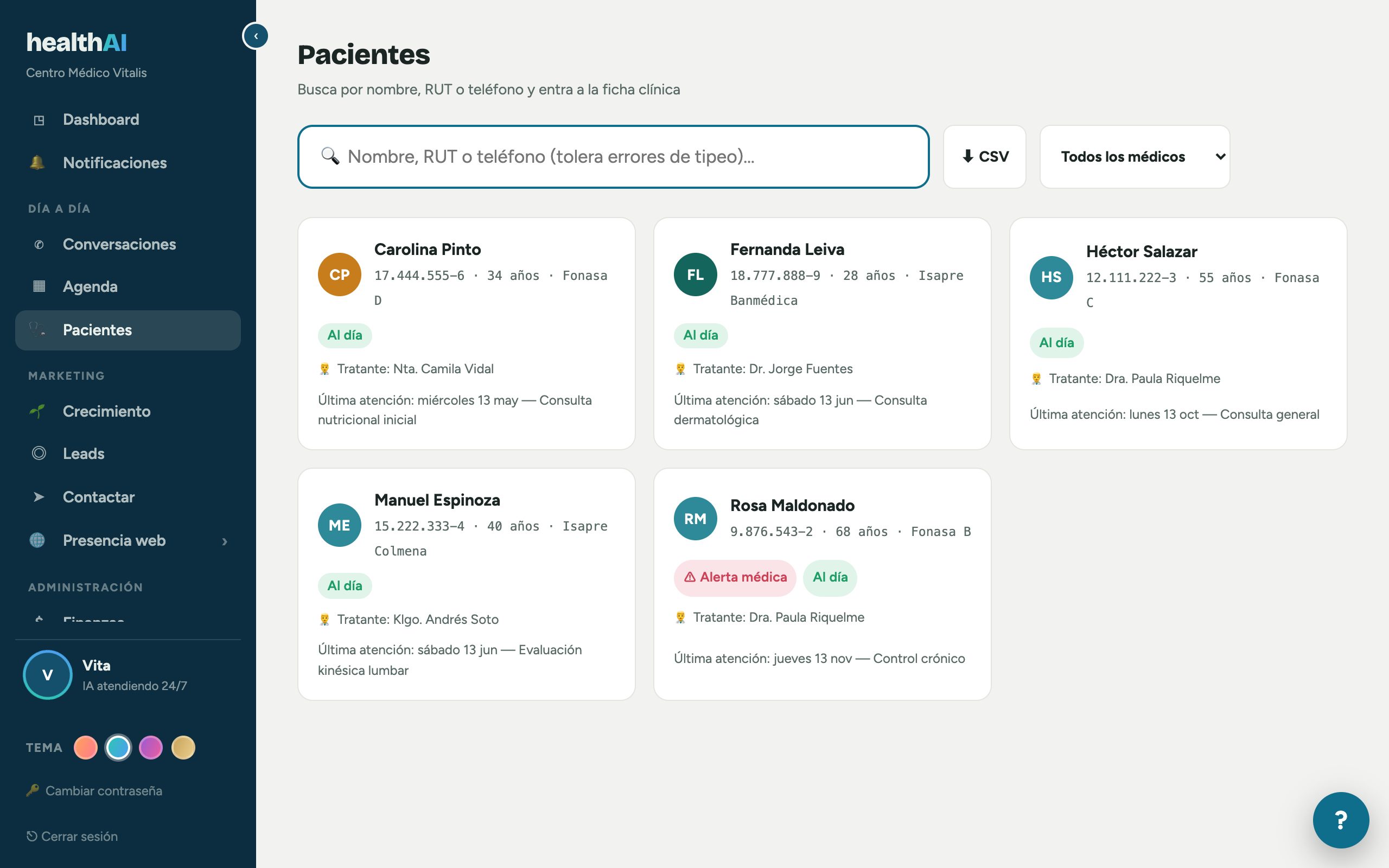Click the Al día badge on Fernanda Leiva
The height and width of the screenshot is (868, 1389).
click(700, 335)
